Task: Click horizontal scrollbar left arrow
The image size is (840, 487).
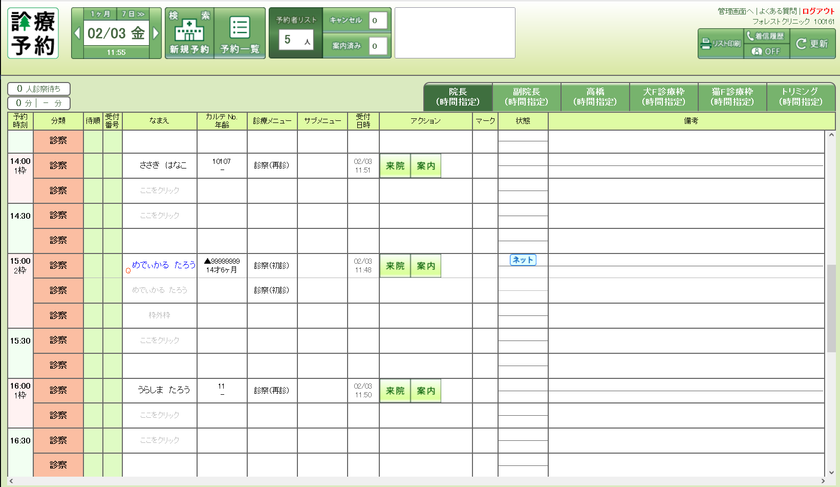Action: point(12,481)
